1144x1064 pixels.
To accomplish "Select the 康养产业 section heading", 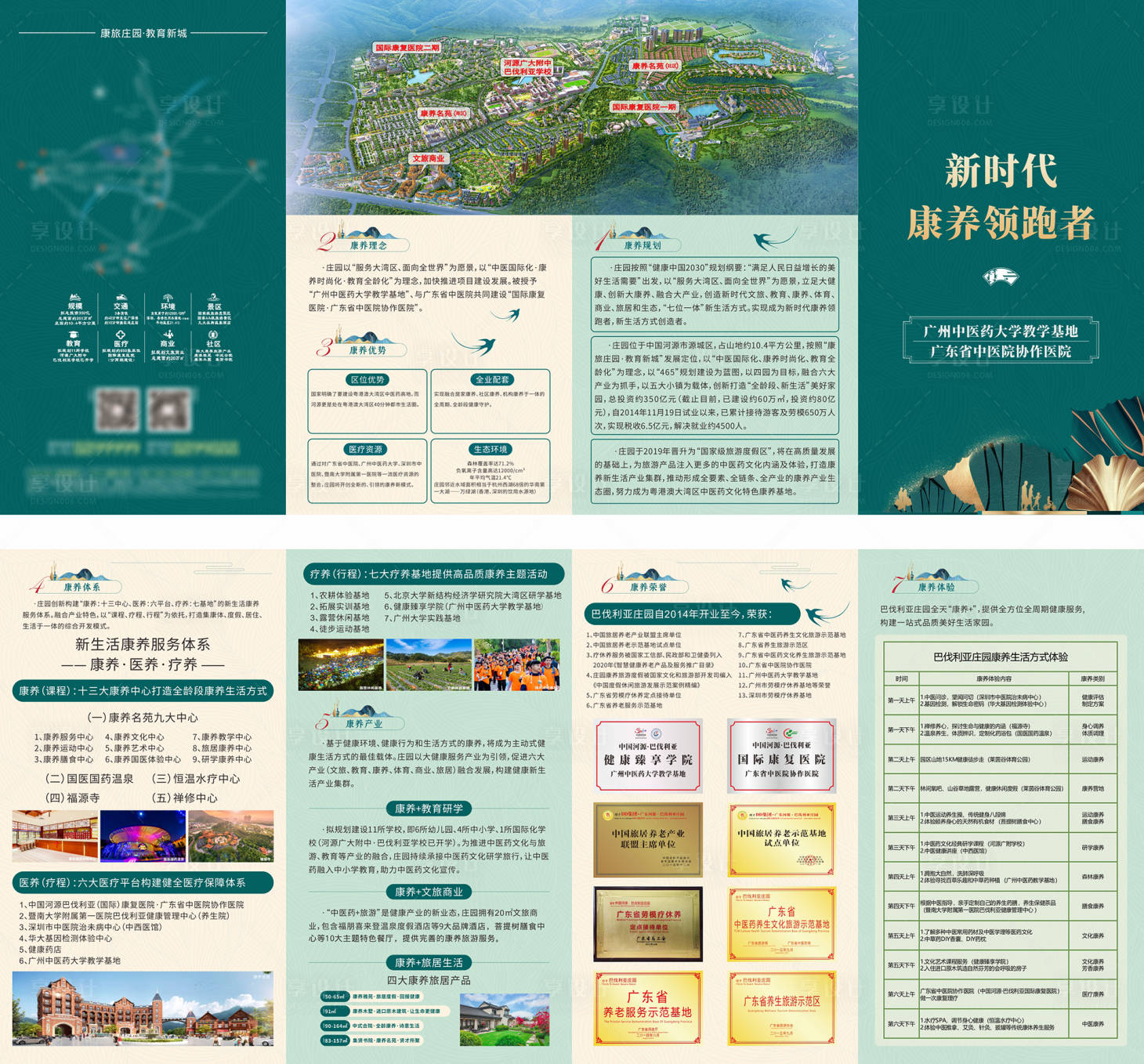I will click(x=364, y=723).
